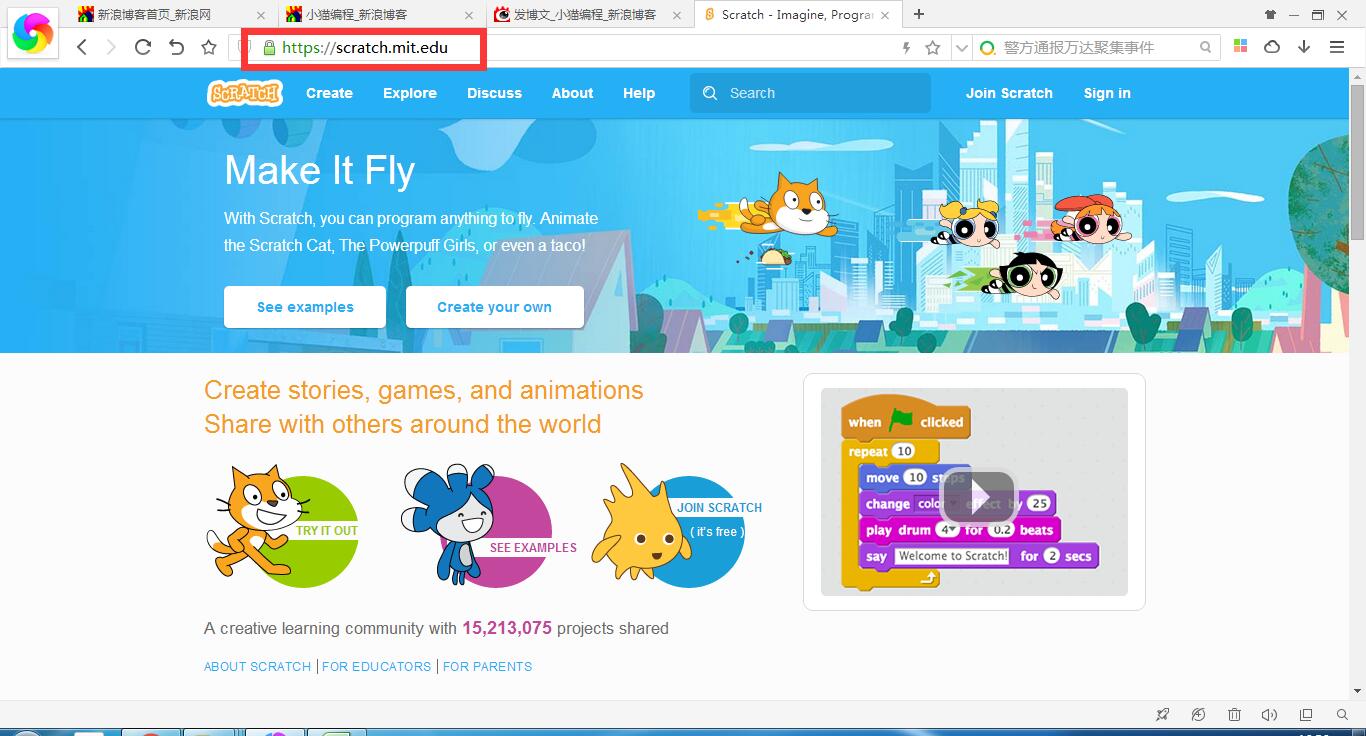Click the speaker sound icon in the status bar
The width and height of the screenshot is (1366, 736).
pyautogui.click(x=1269, y=715)
